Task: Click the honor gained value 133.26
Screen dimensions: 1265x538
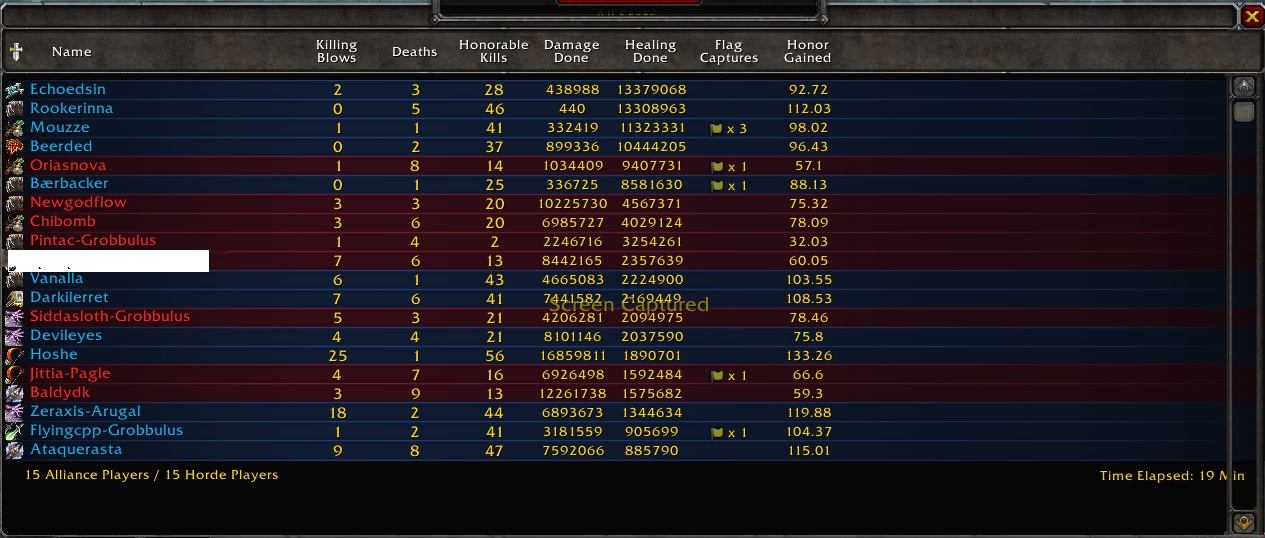Action: pos(808,355)
